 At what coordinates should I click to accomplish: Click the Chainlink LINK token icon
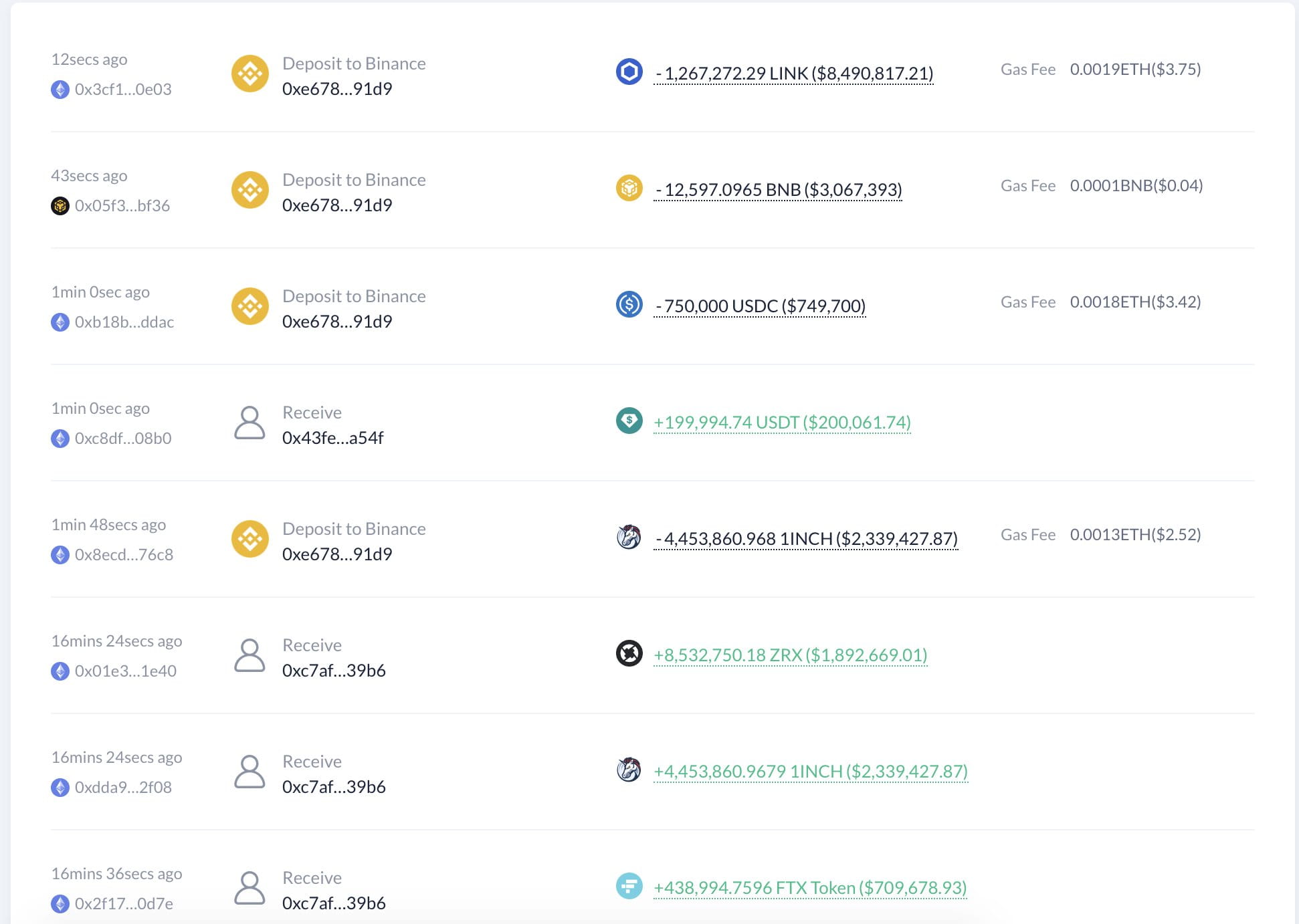[629, 72]
